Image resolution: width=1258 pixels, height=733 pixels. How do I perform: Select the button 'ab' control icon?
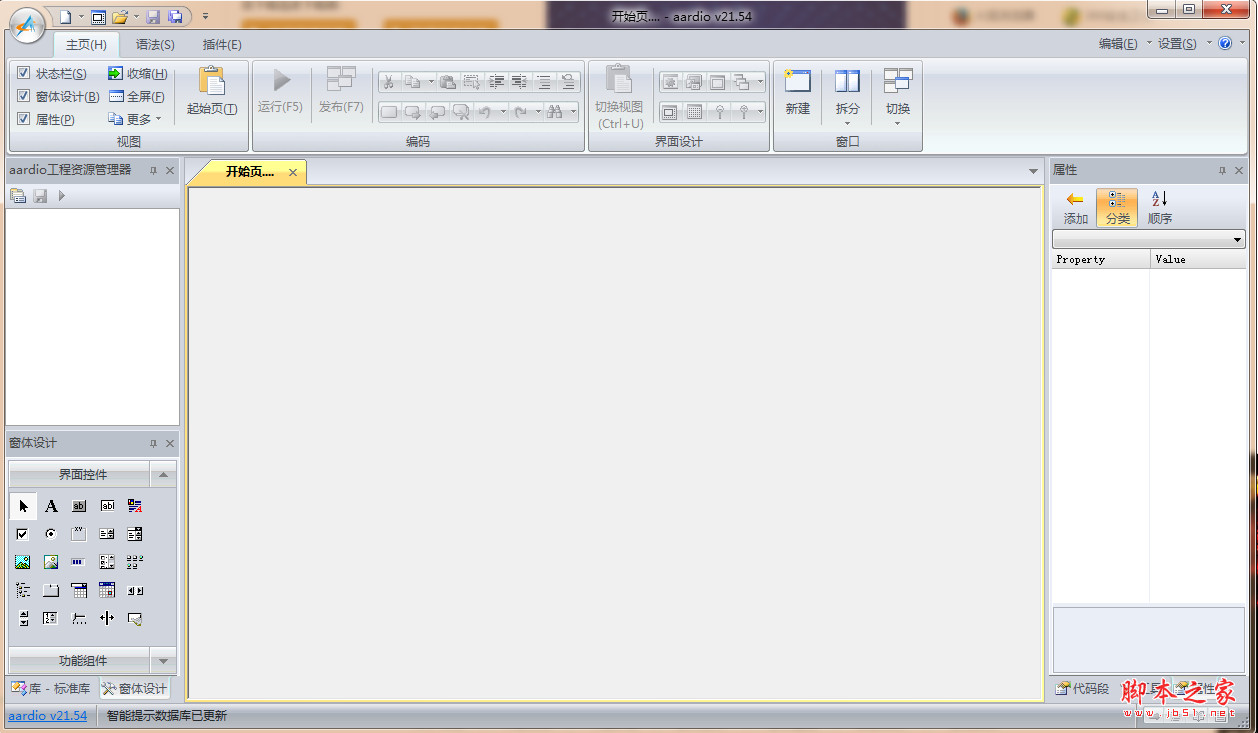(x=79, y=506)
